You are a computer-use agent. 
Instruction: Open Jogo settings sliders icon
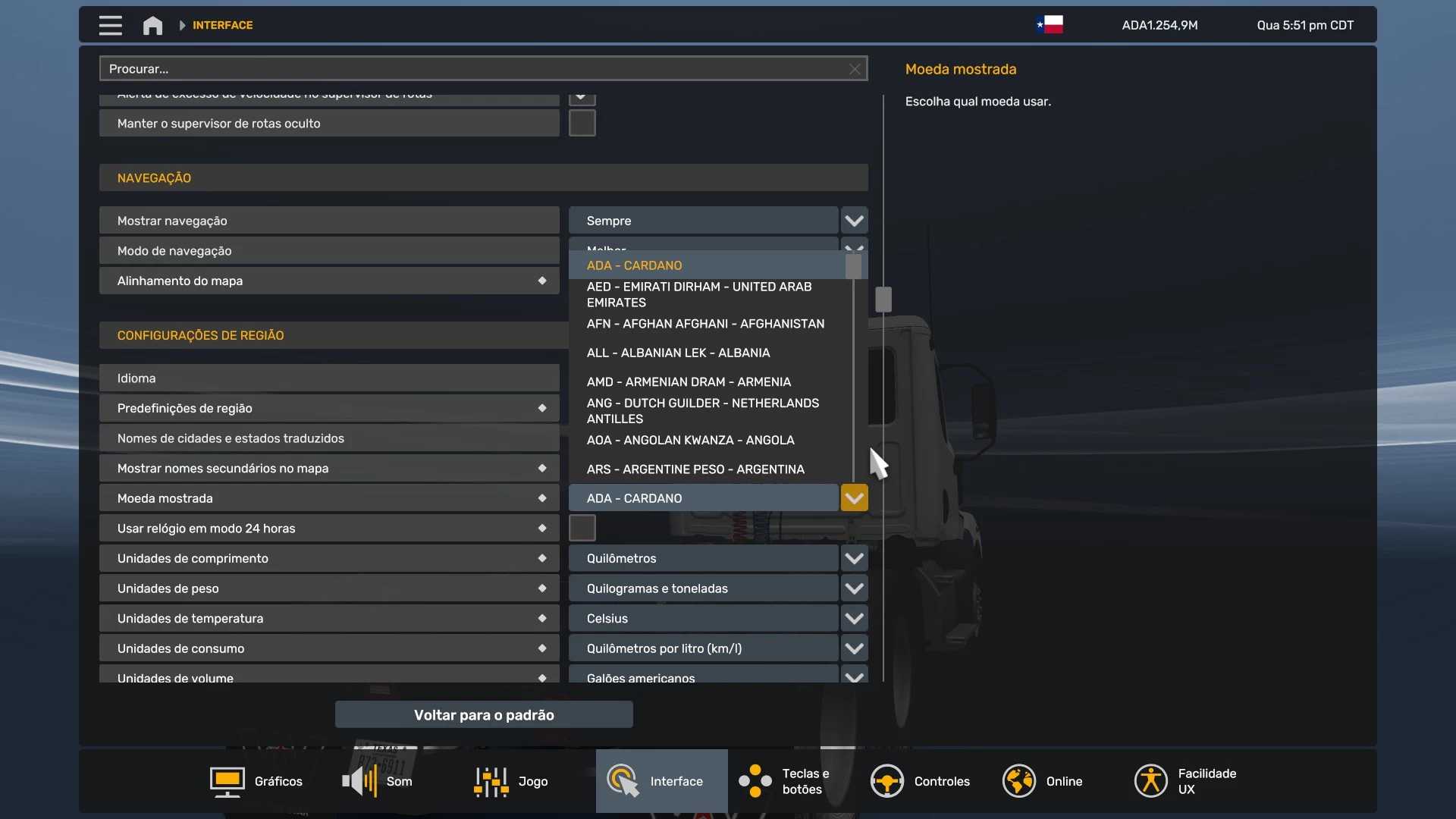click(x=491, y=781)
